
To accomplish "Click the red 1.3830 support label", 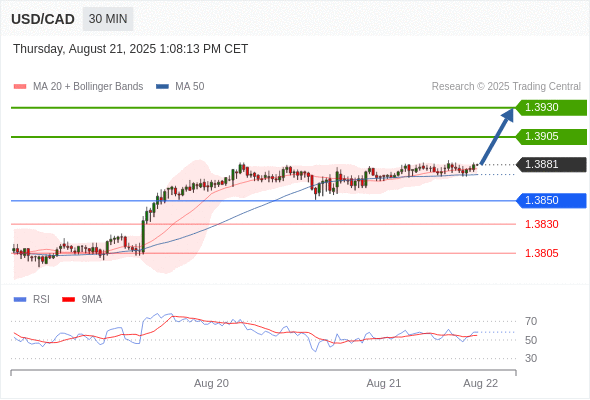I will 541,224.
